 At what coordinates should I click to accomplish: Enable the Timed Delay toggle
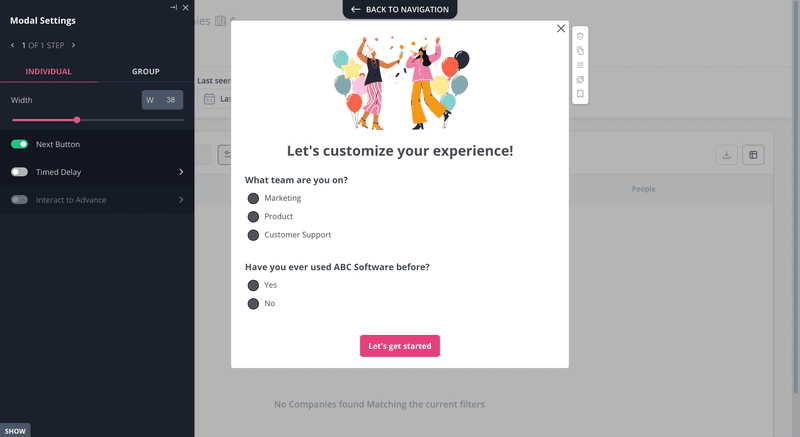pyautogui.click(x=19, y=172)
